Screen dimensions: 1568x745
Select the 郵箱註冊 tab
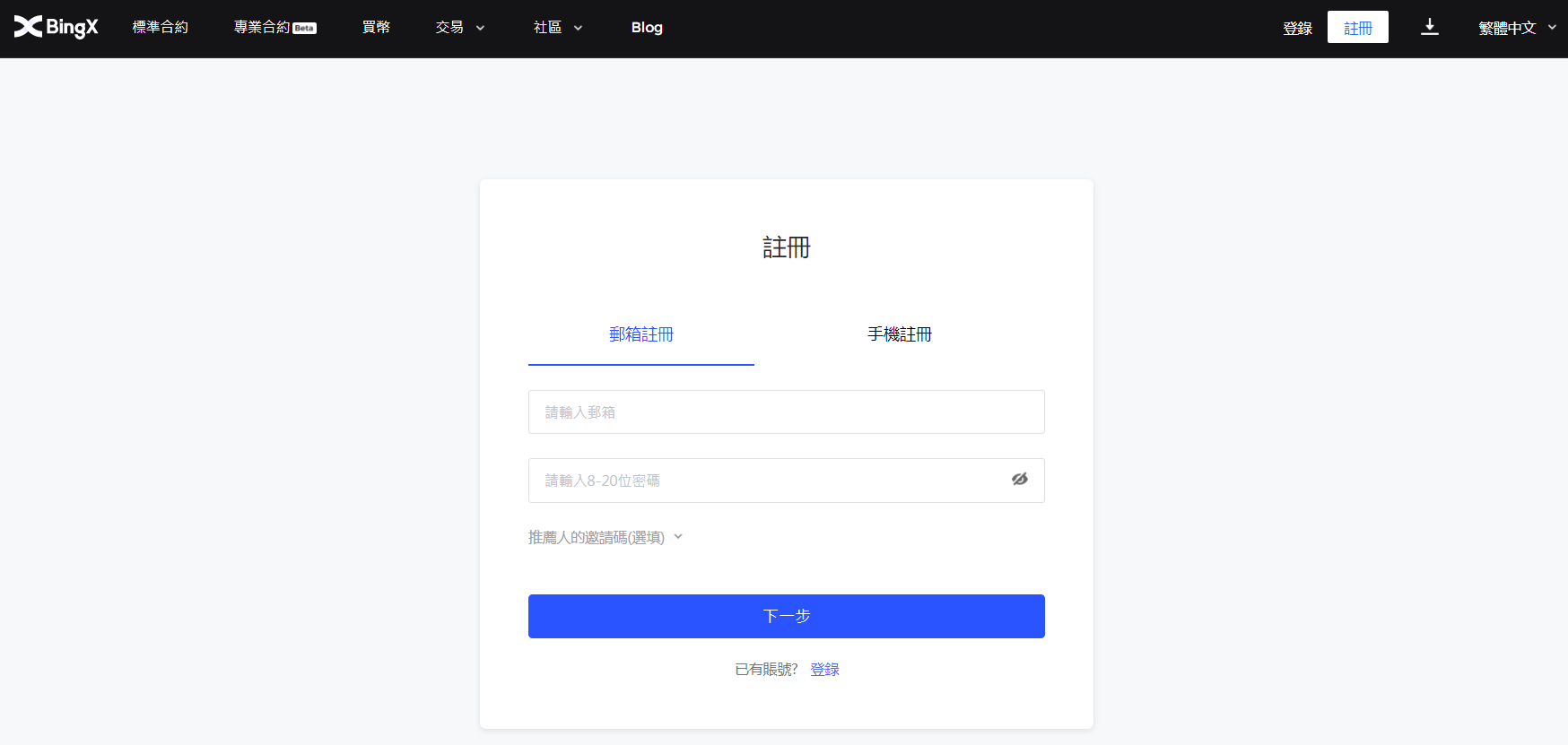(641, 334)
